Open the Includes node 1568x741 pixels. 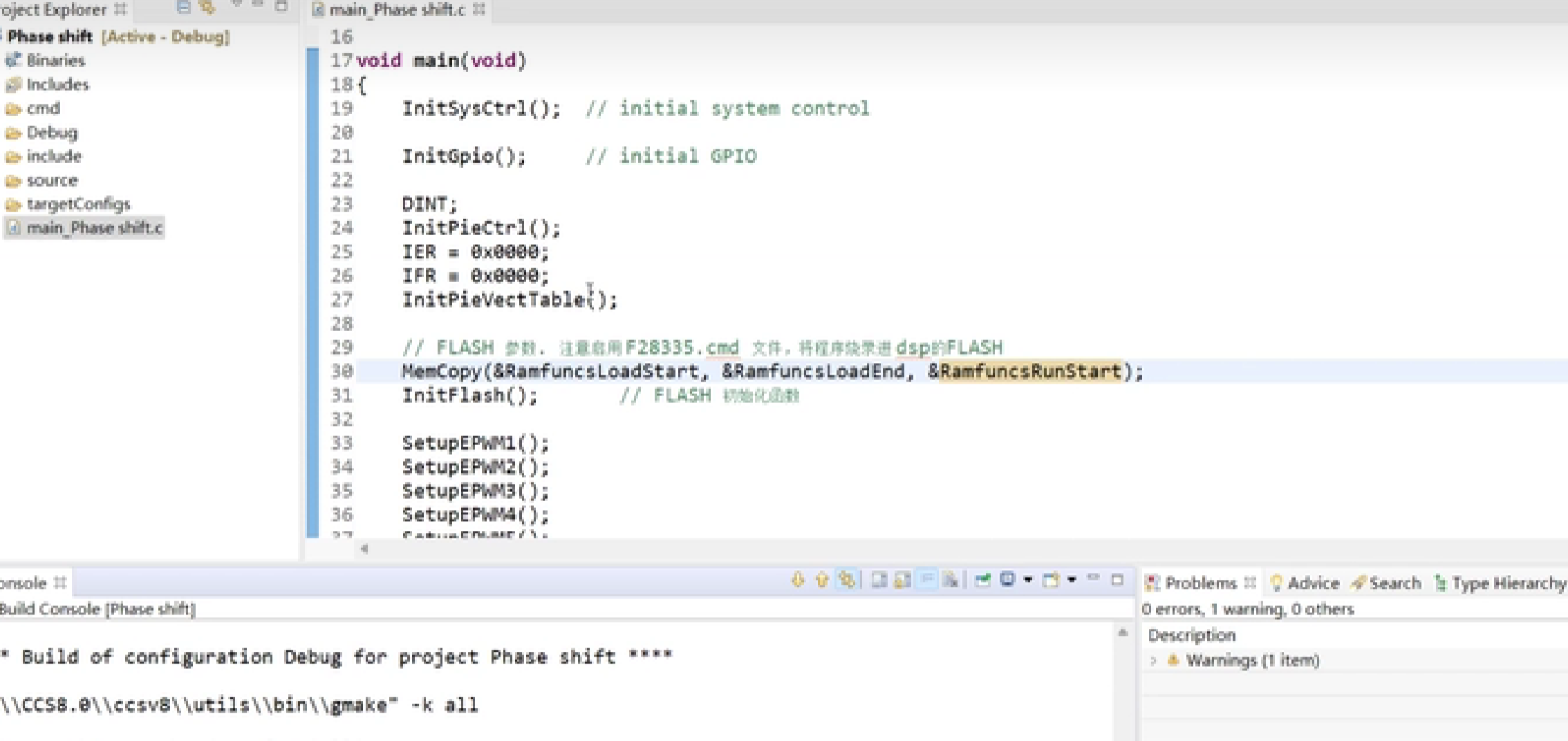click(x=47, y=84)
